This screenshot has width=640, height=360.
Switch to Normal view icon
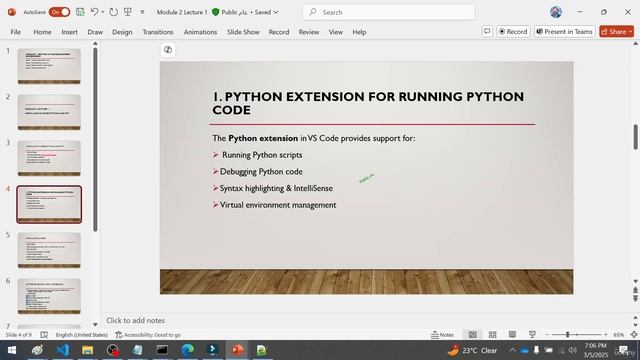click(x=473, y=335)
